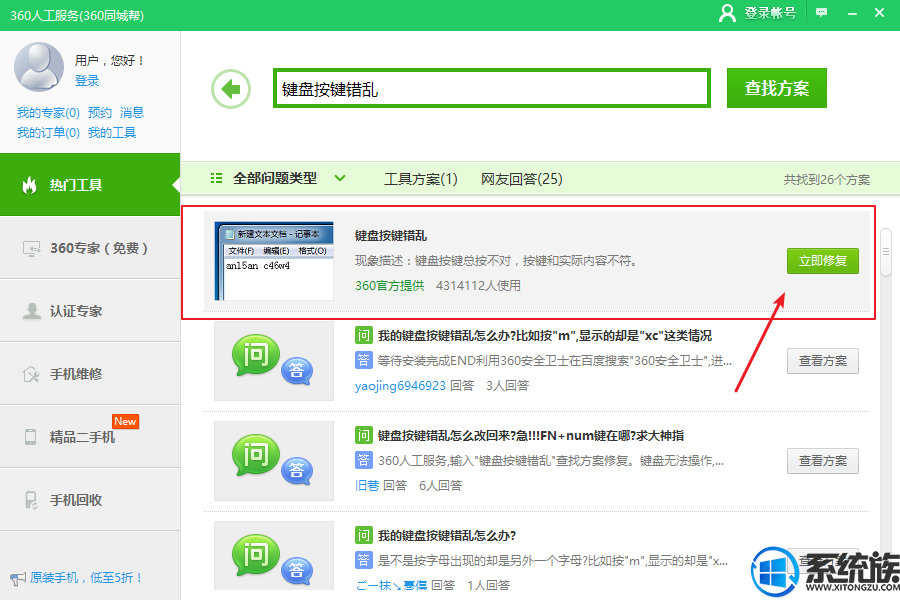This screenshot has height=600, width=900.
Task: Open 预约 link
Action: pyautogui.click(x=100, y=113)
